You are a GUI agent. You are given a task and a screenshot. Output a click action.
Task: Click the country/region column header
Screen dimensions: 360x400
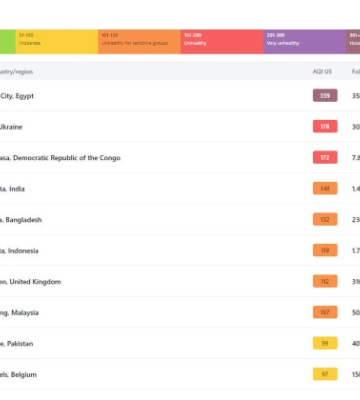click(16, 72)
